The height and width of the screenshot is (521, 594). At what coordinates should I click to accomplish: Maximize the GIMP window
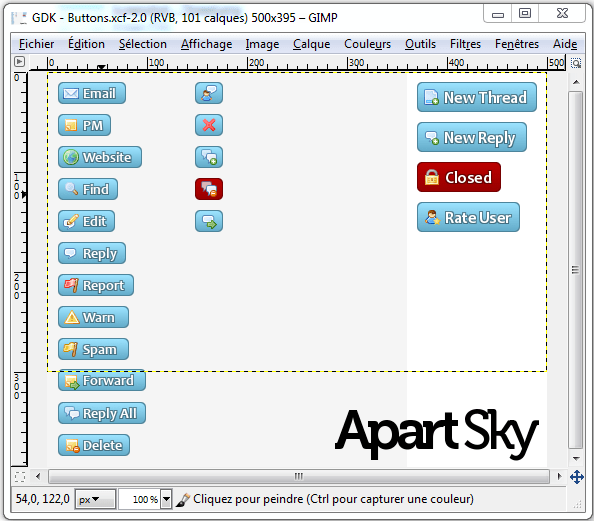pyautogui.click(x=525, y=14)
